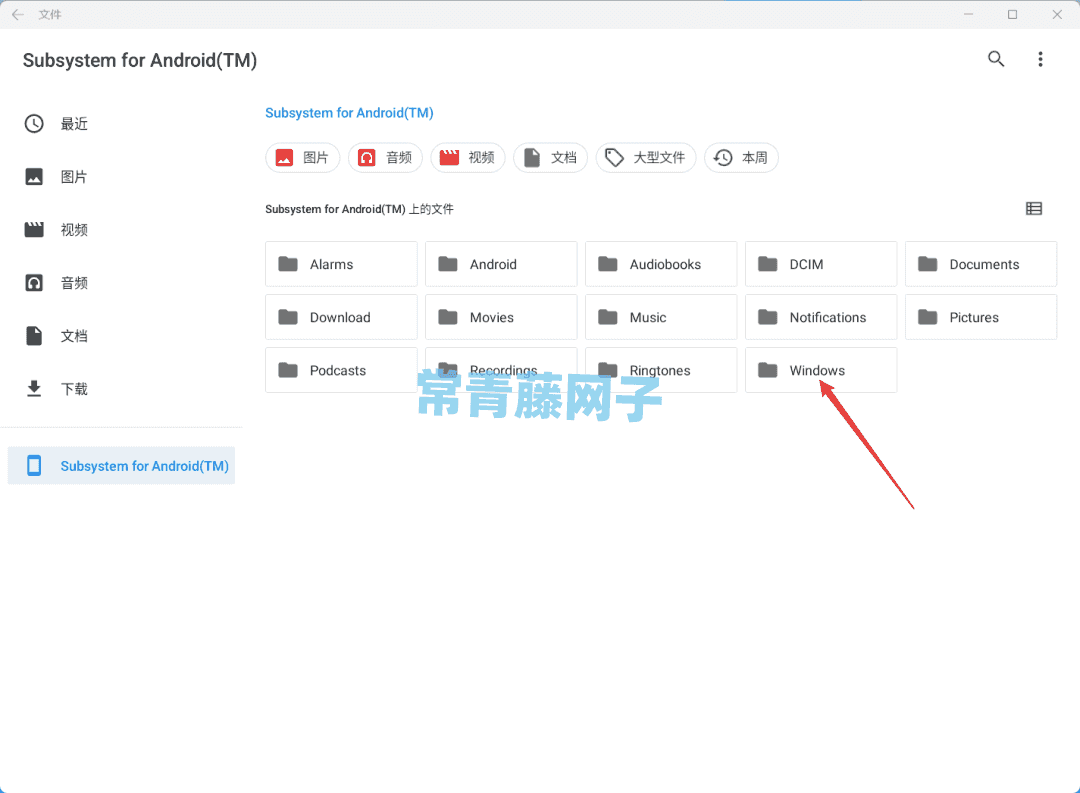Open the Movies folder label

pos(492,318)
